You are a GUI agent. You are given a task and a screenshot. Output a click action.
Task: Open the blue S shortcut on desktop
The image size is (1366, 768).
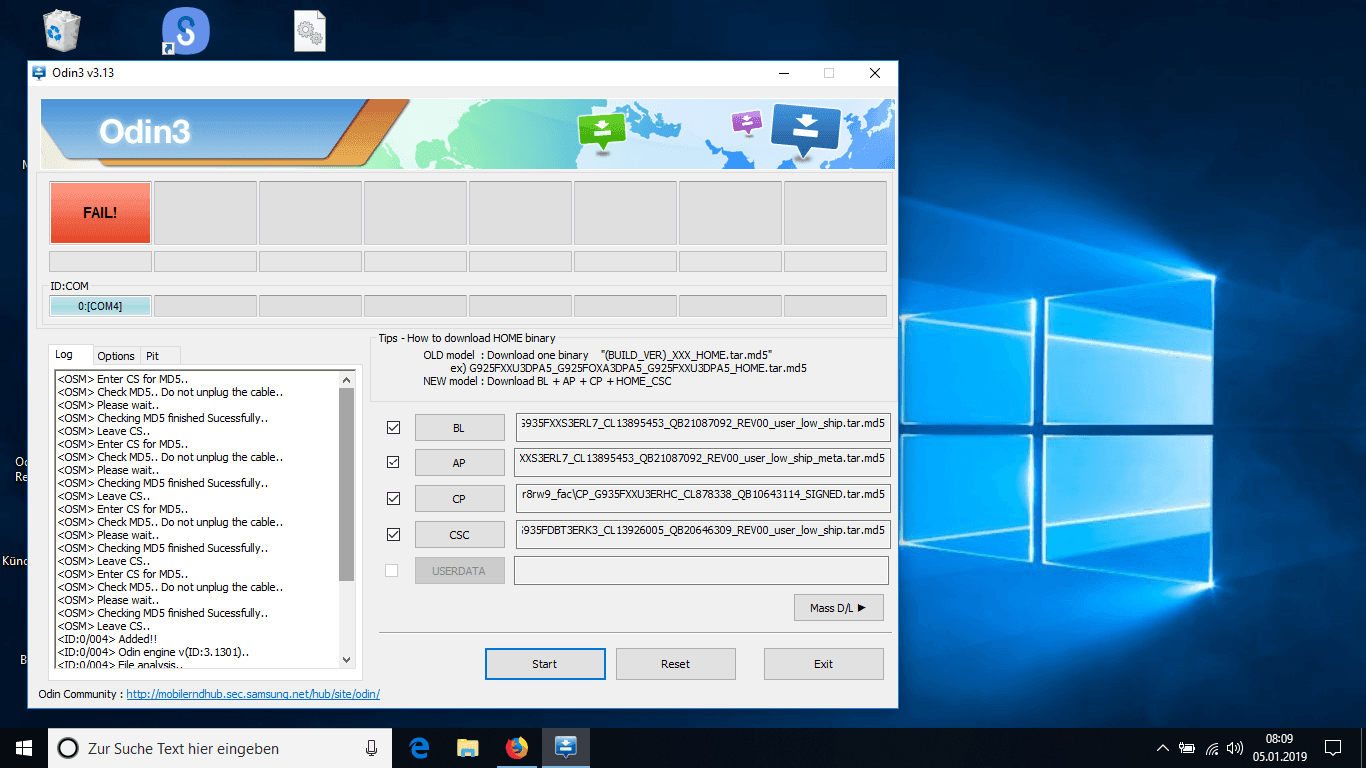click(x=186, y=31)
